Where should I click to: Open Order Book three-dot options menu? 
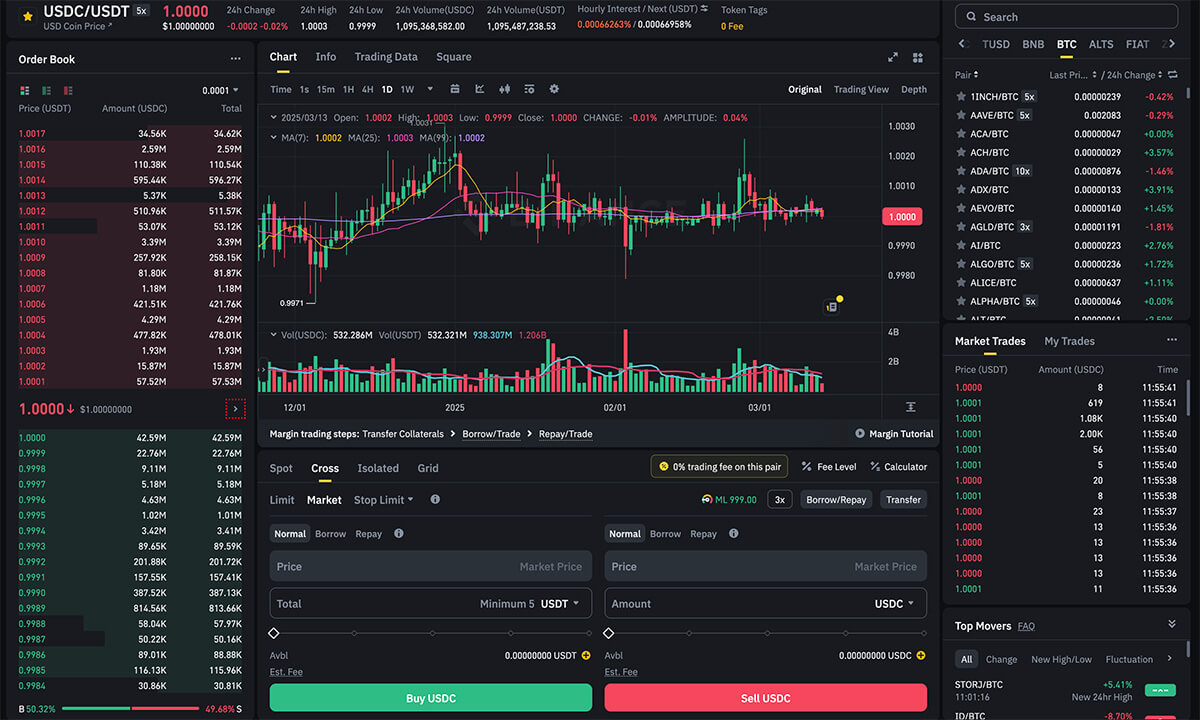point(235,59)
